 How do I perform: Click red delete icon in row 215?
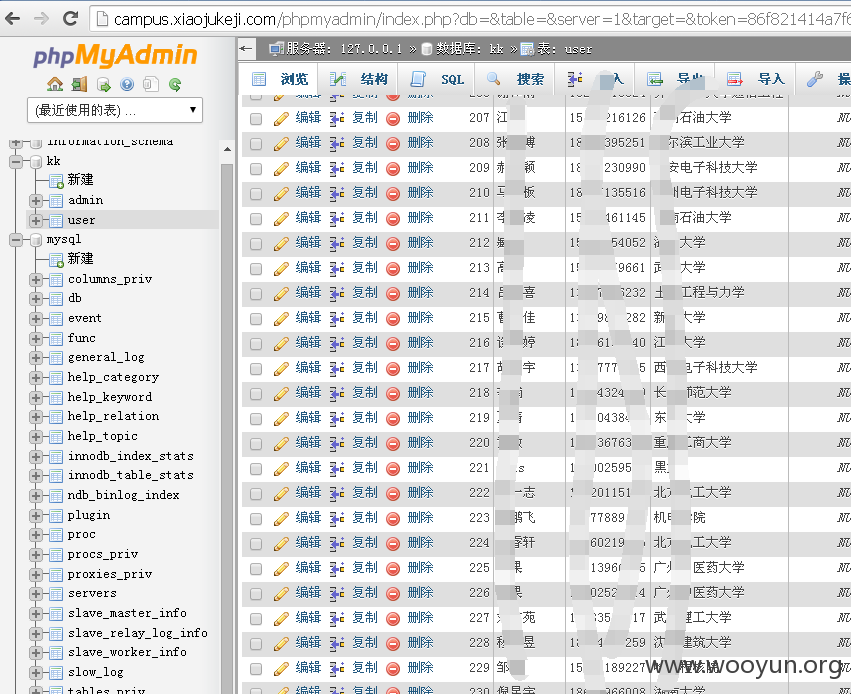click(393, 318)
